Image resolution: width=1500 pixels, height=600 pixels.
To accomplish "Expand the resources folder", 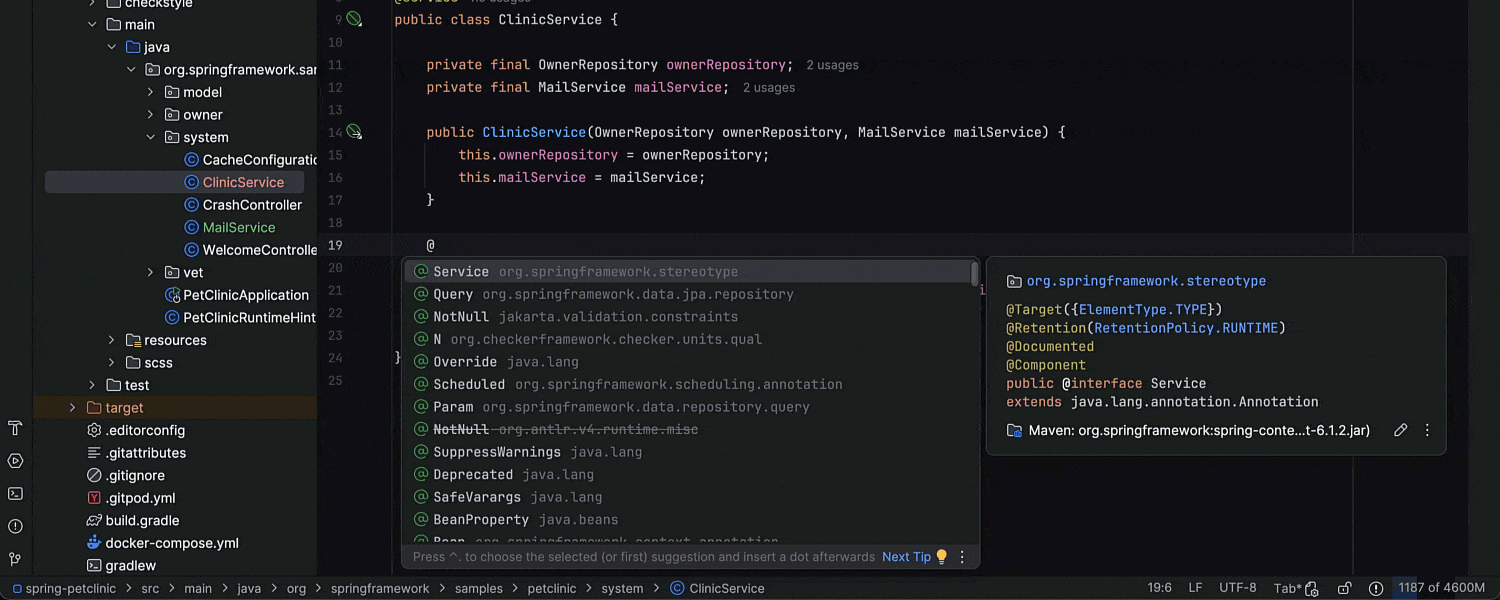I will coord(111,340).
